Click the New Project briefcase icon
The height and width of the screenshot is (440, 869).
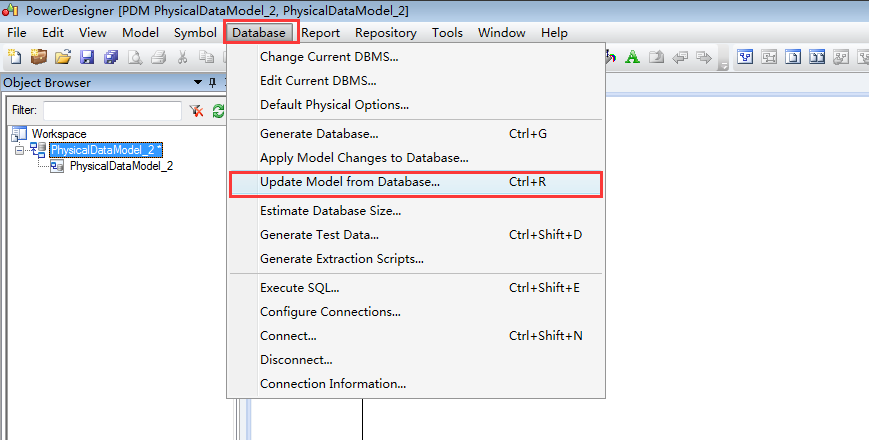tap(39, 57)
